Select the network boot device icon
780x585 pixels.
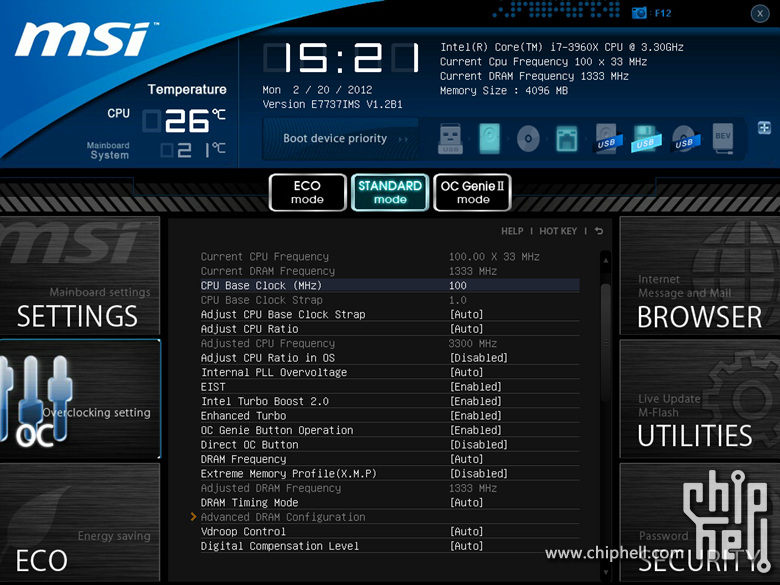pyautogui.click(x=567, y=139)
